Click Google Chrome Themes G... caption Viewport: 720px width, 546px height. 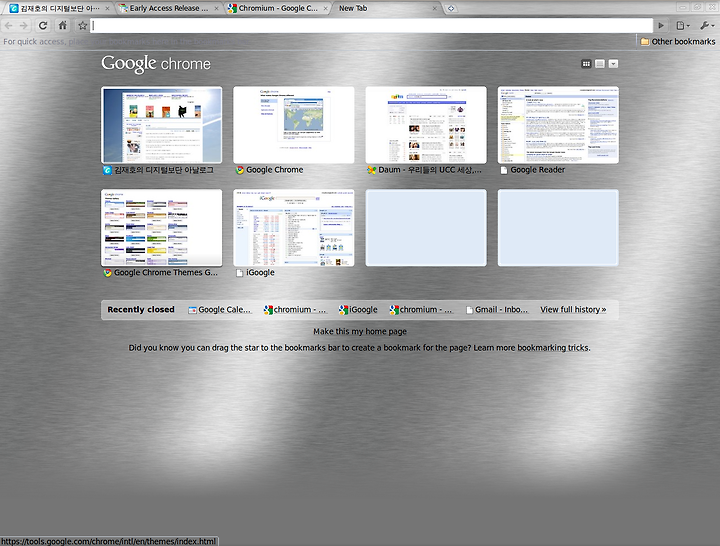[166, 273]
